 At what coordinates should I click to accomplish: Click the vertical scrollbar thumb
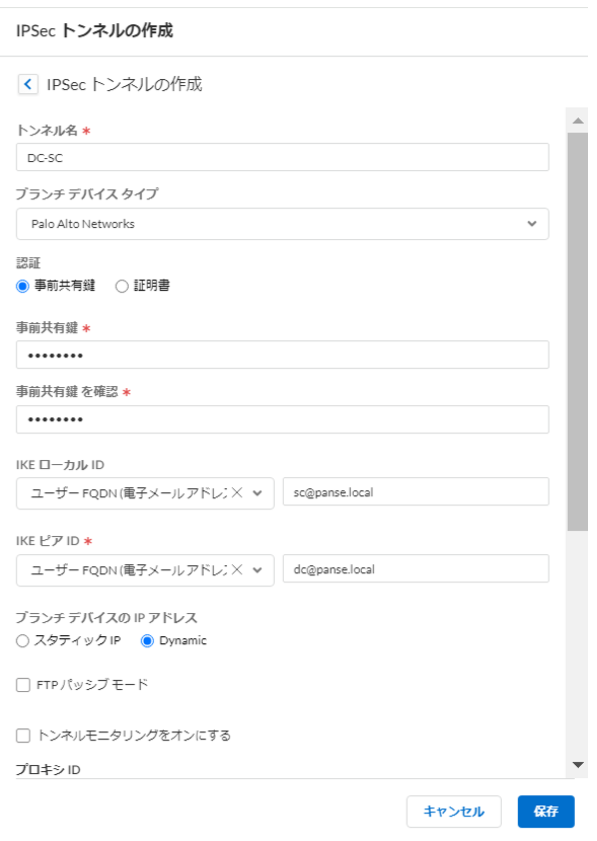578,332
